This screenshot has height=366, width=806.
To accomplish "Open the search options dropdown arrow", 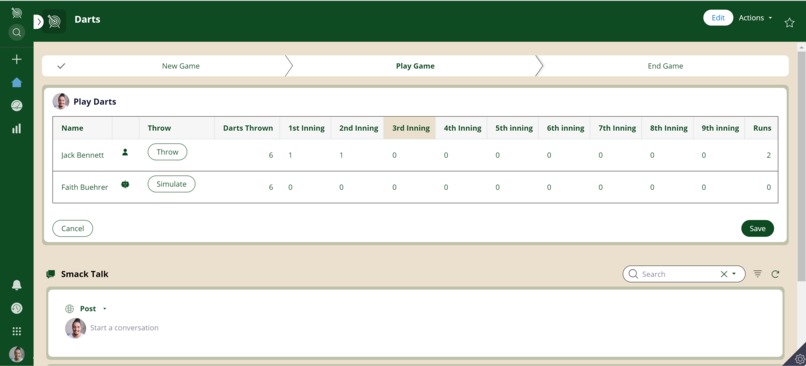I will coord(734,274).
